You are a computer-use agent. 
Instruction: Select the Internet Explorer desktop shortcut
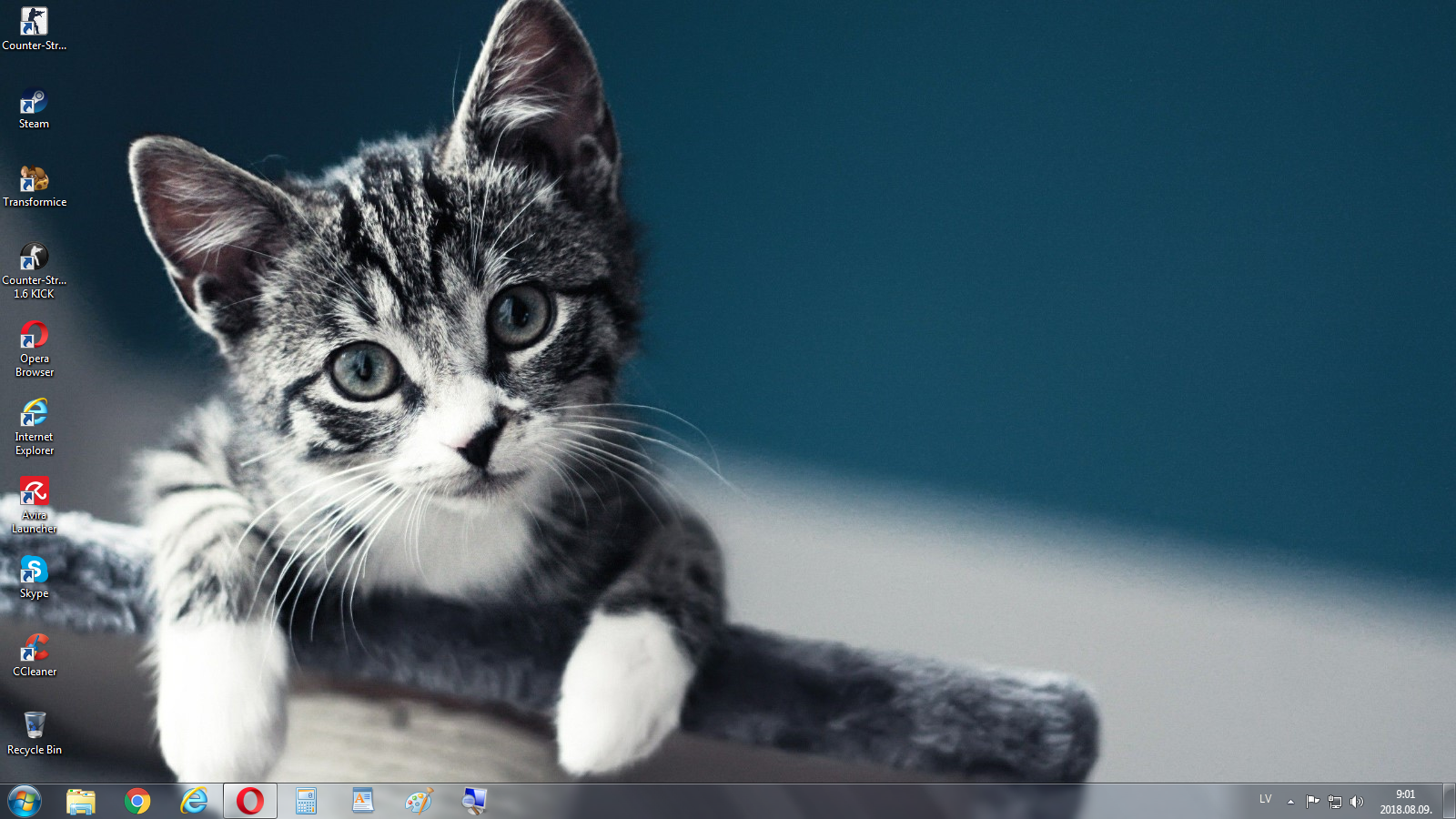35,428
